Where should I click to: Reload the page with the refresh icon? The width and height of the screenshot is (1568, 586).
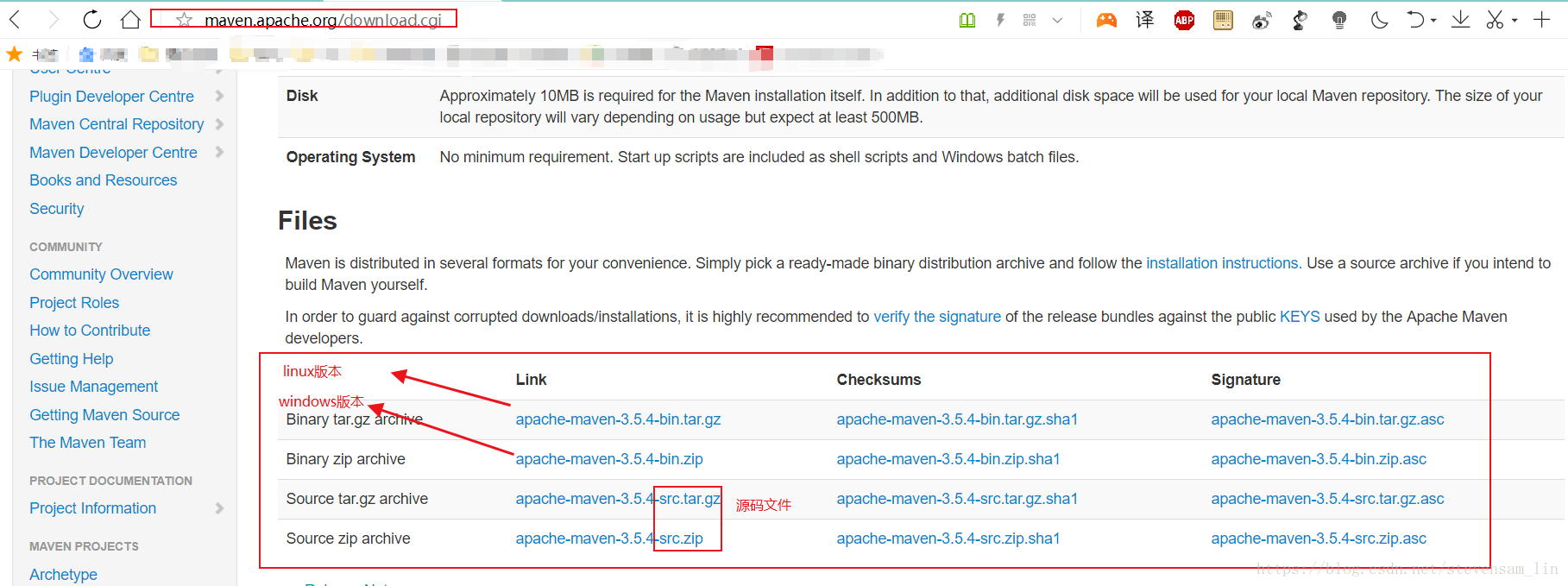tap(91, 19)
